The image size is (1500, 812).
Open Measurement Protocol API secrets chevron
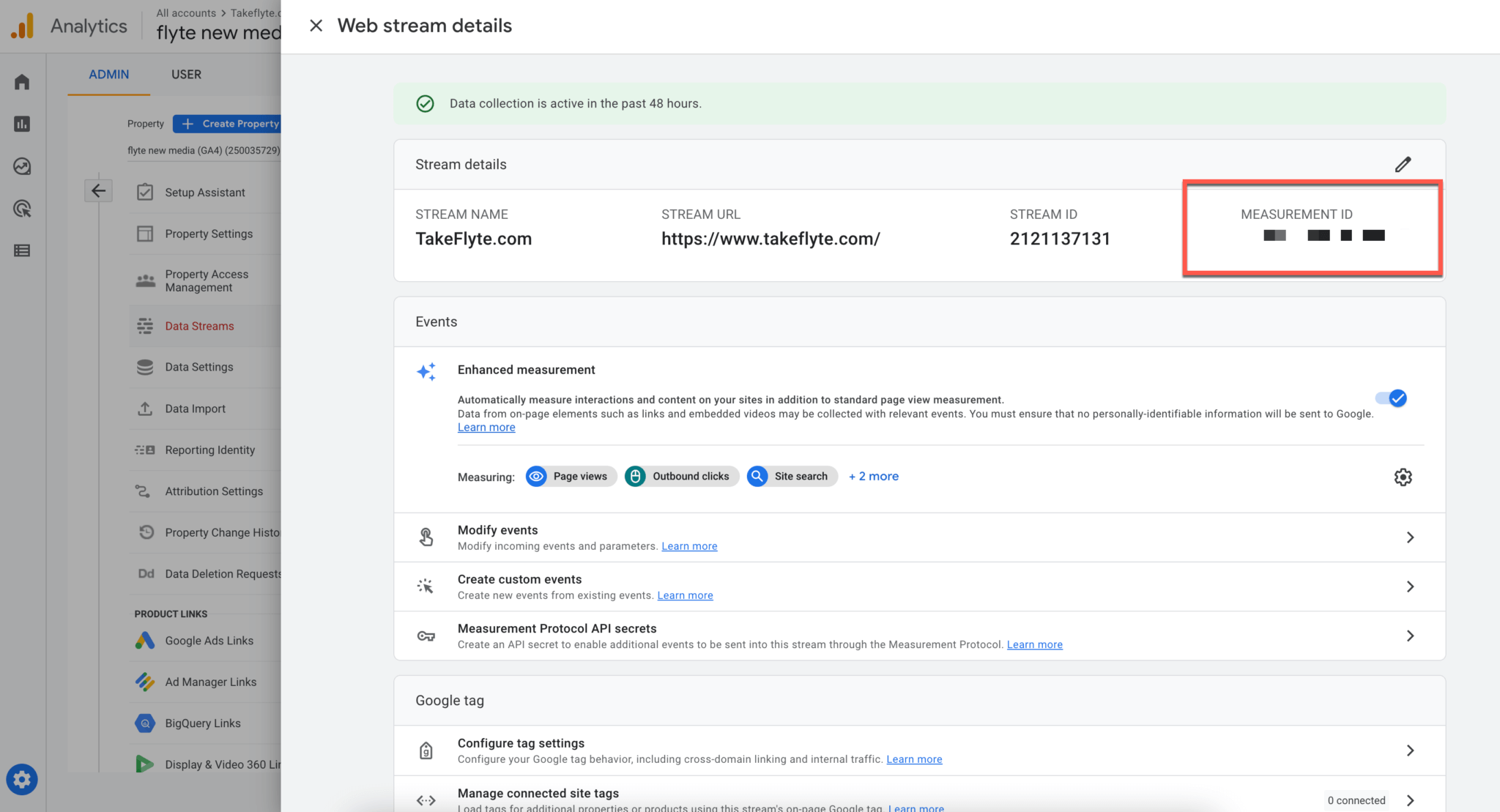pyautogui.click(x=1410, y=636)
